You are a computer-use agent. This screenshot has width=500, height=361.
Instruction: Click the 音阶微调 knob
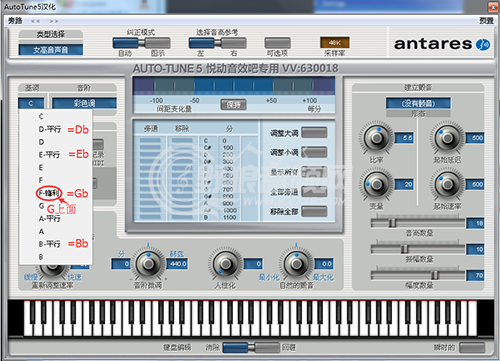click(x=148, y=263)
